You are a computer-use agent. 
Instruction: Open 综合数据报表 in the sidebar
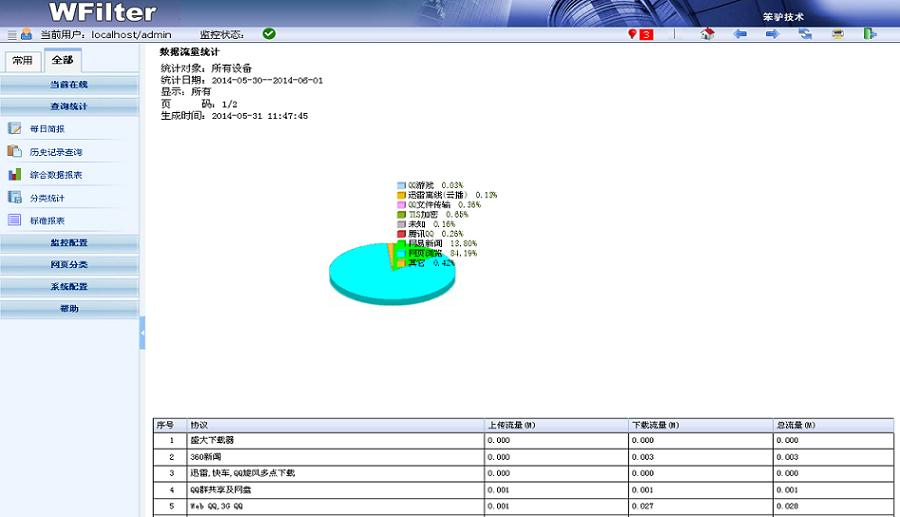pyautogui.click(x=55, y=175)
